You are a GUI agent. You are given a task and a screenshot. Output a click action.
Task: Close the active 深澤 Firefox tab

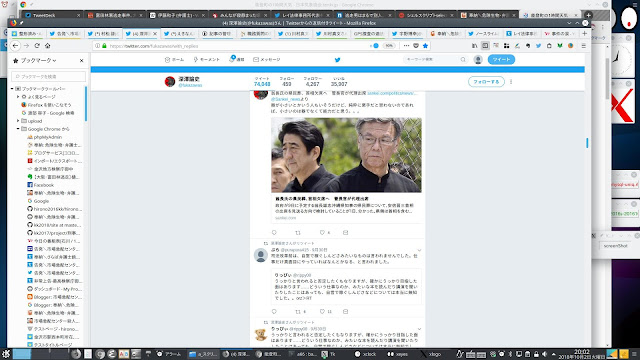click(x=155, y=33)
